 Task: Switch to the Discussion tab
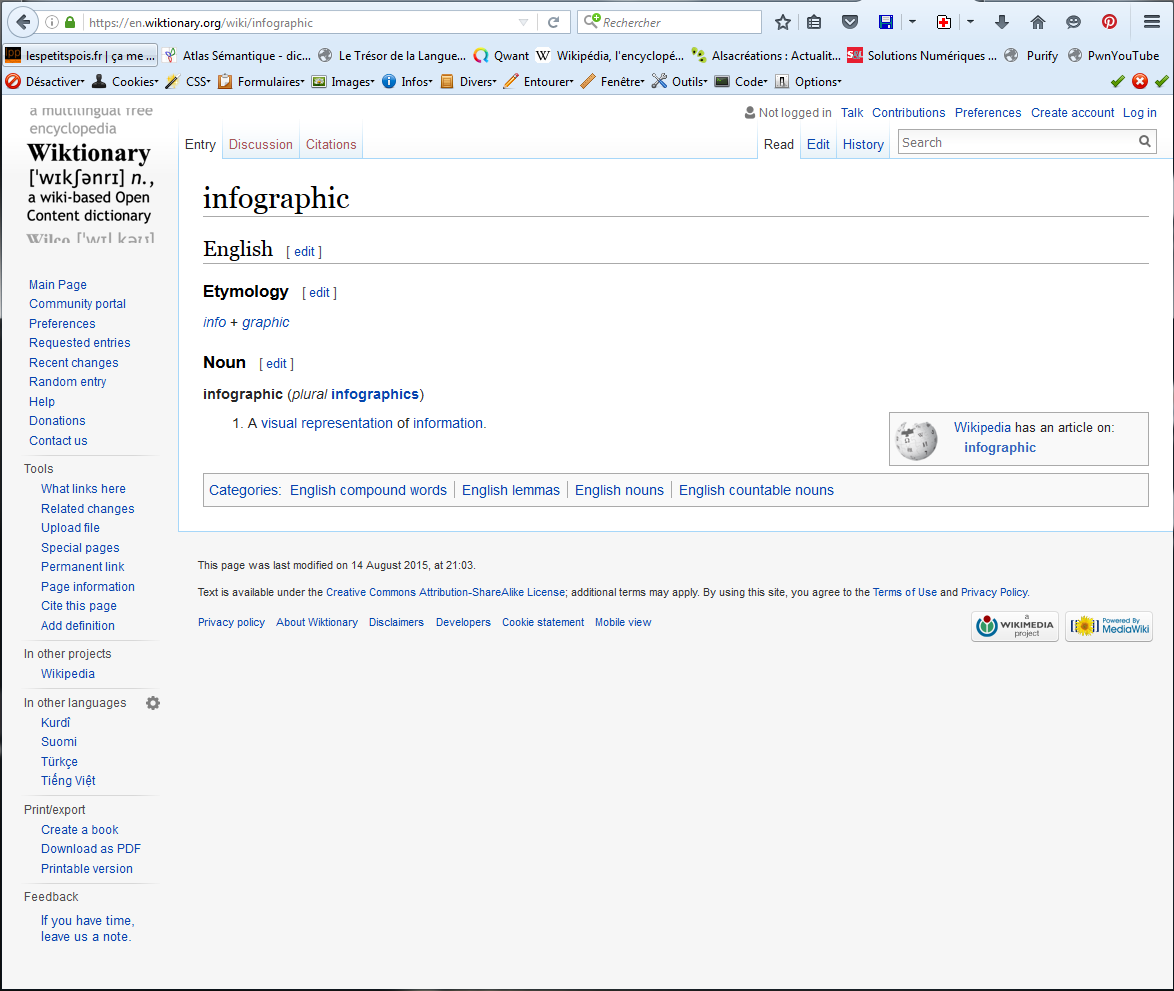pos(260,144)
